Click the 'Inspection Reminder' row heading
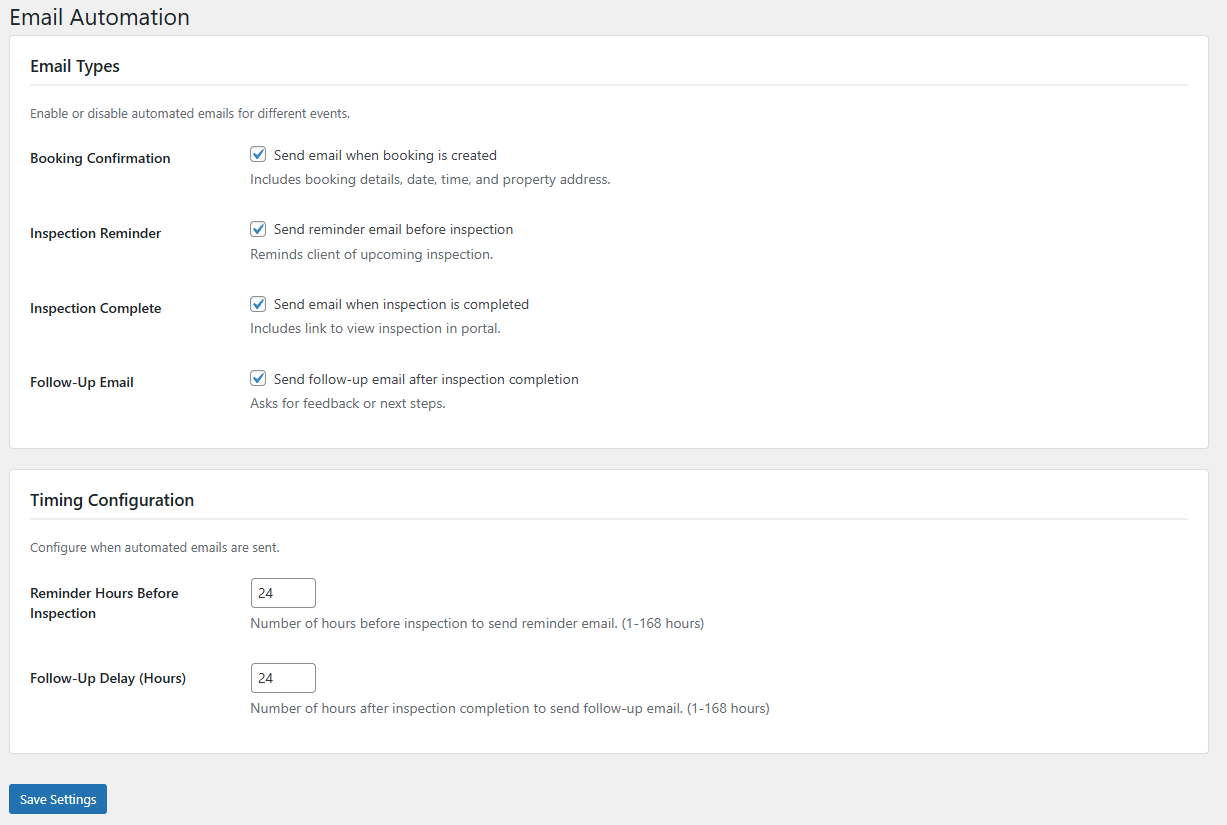This screenshot has width=1227, height=825. point(95,233)
